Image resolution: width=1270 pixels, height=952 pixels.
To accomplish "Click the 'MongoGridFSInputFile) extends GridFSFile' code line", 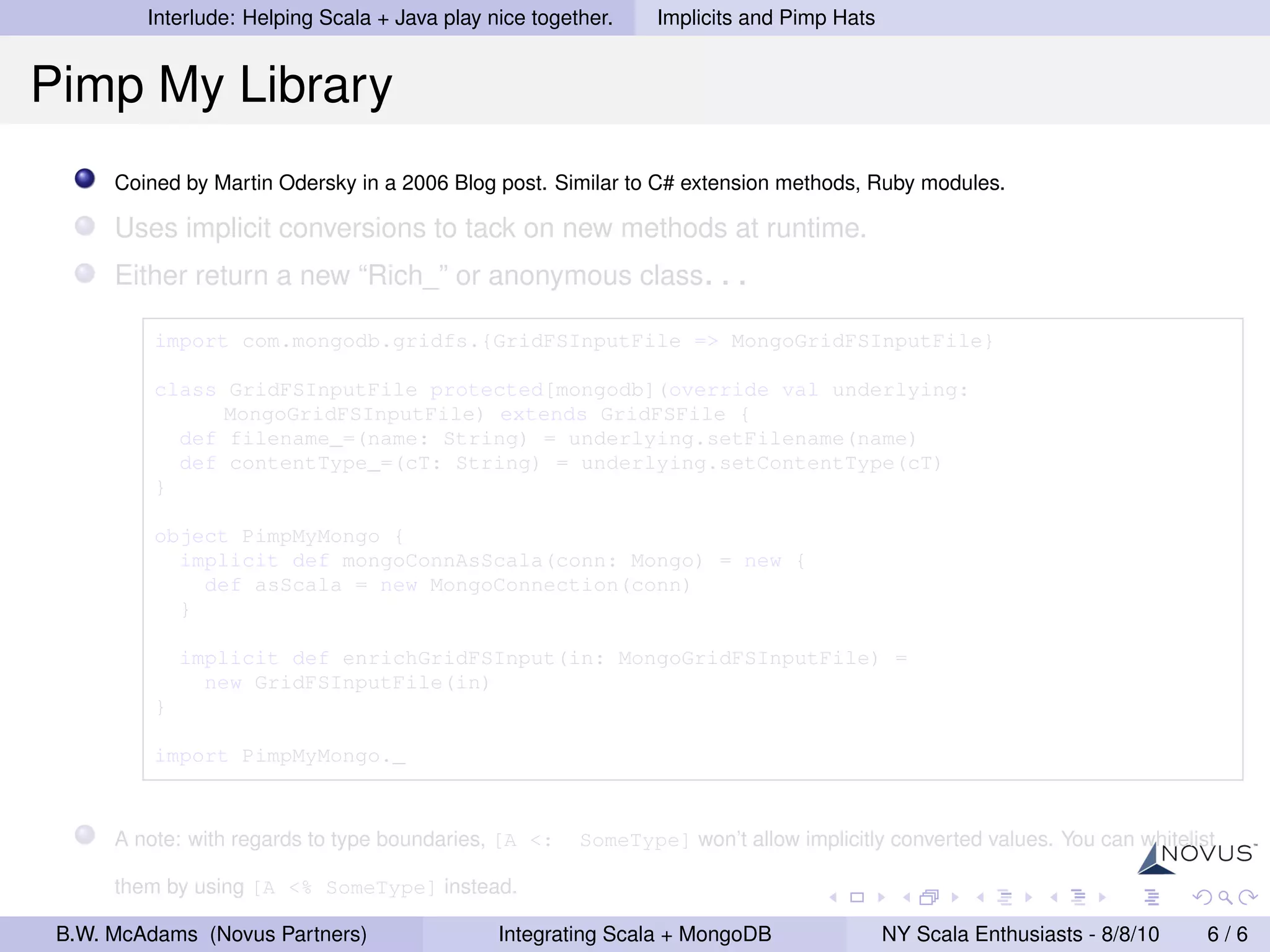I will point(486,415).
